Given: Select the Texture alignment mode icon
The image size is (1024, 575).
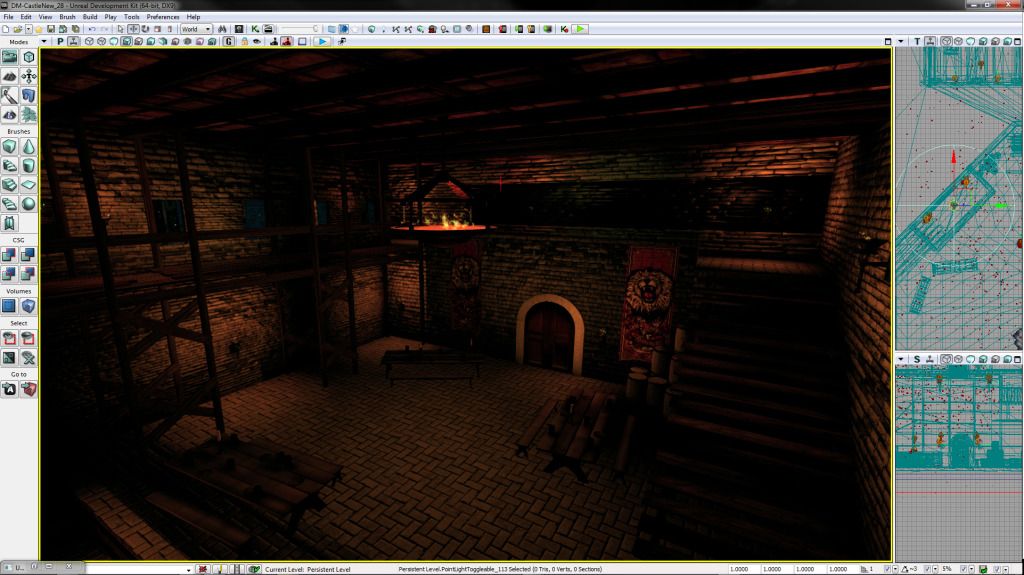Looking at the screenshot, I should point(29,76).
